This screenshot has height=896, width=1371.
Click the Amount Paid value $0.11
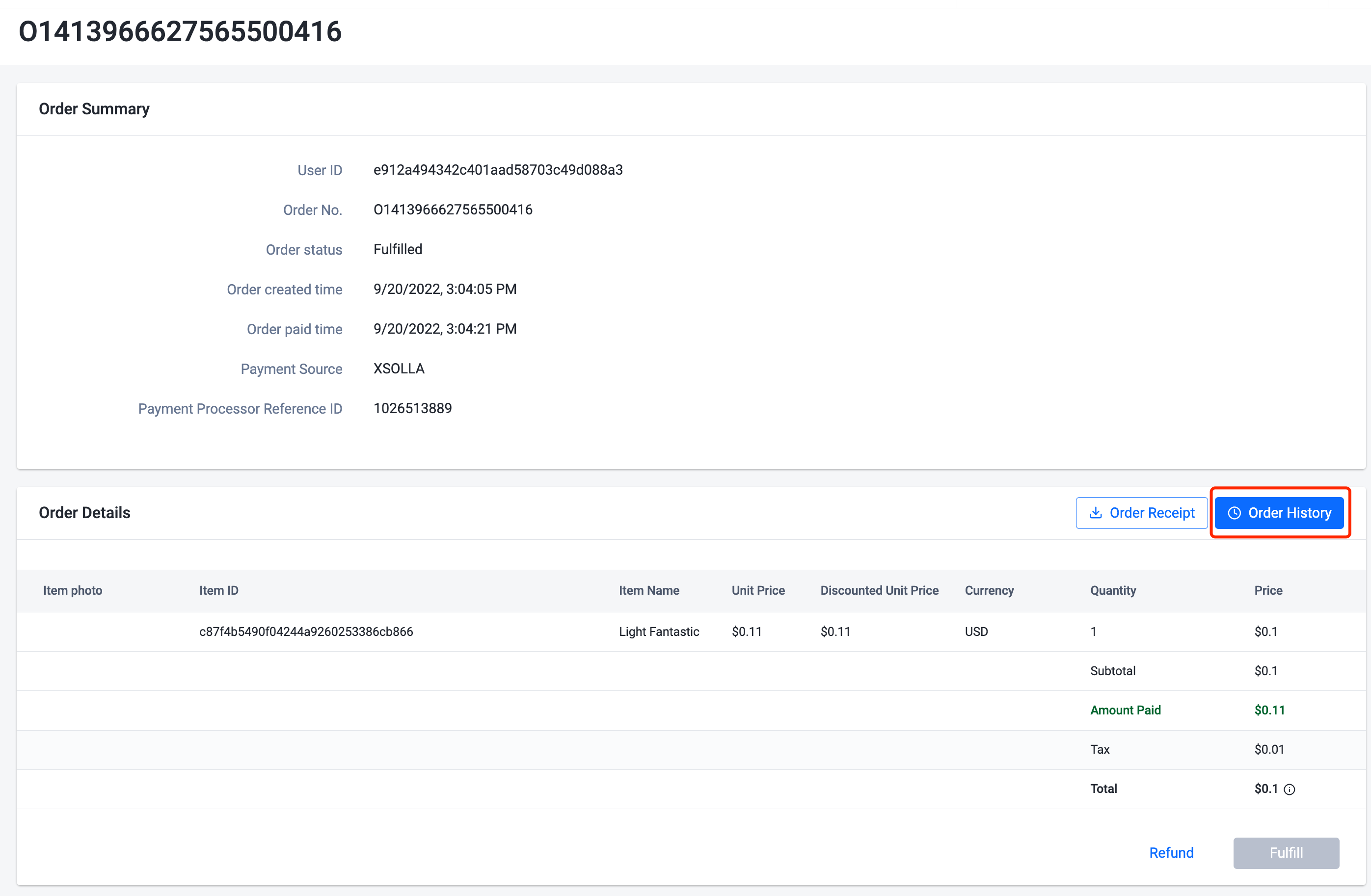tap(1269, 710)
